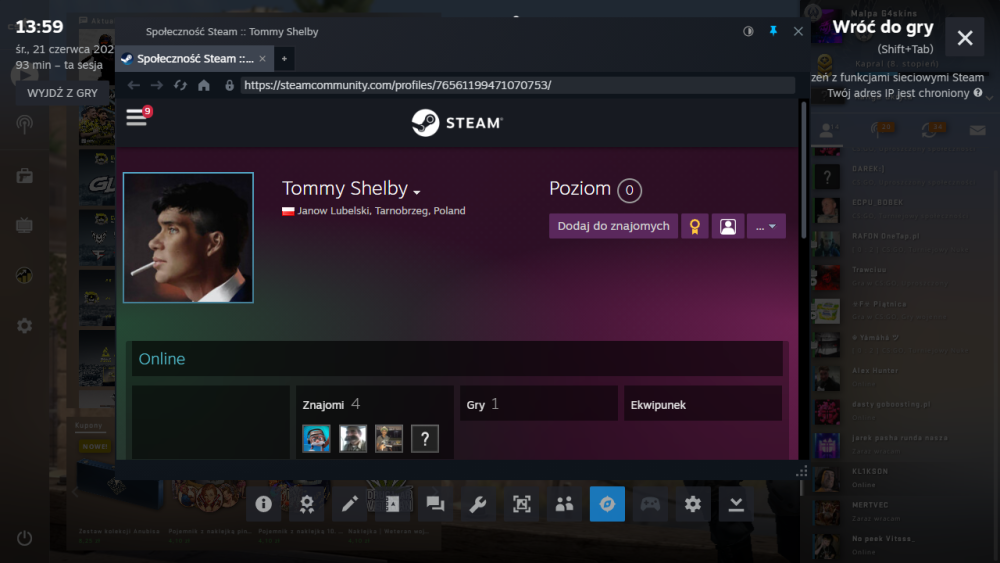Select the Społeczność Steam browser tab
Viewport: 1000px width, 563px height.
click(194, 59)
